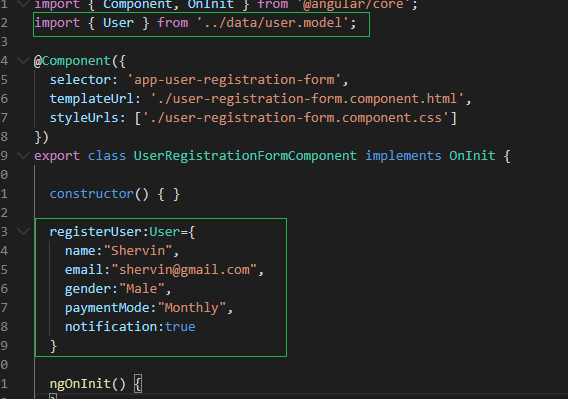Click the ngOnInit method name

80,383
